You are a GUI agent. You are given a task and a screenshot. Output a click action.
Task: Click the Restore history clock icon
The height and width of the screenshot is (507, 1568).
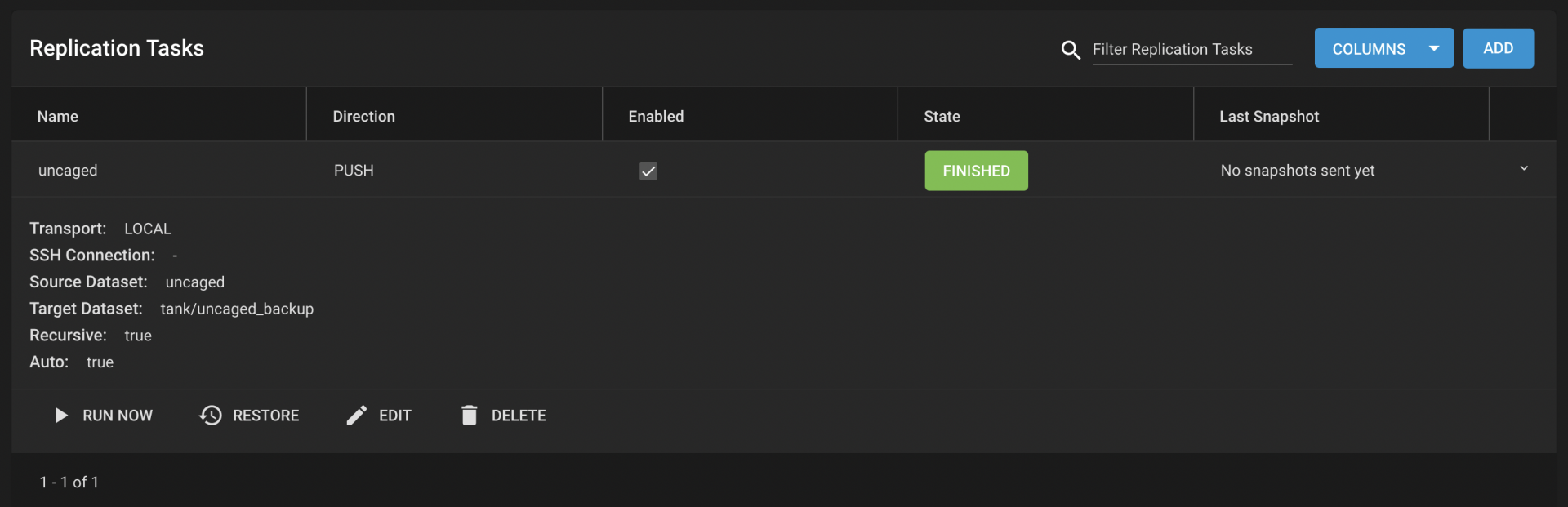click(211, 416)
